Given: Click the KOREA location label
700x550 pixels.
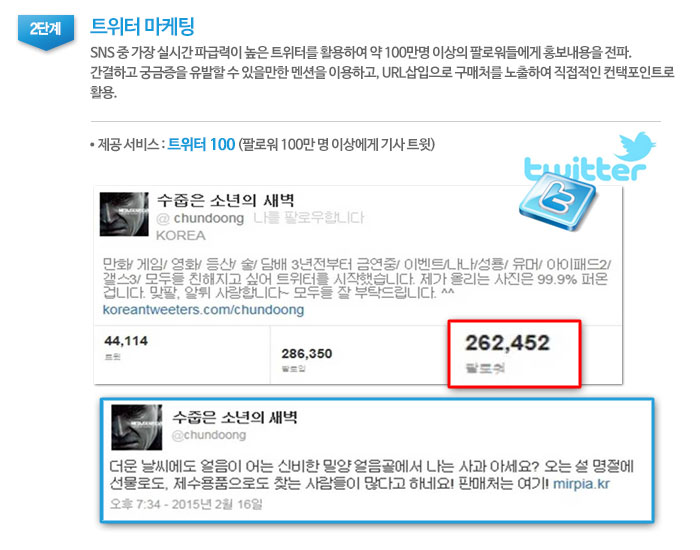Looking at the screenshot, I should click(x=181, y=235).
